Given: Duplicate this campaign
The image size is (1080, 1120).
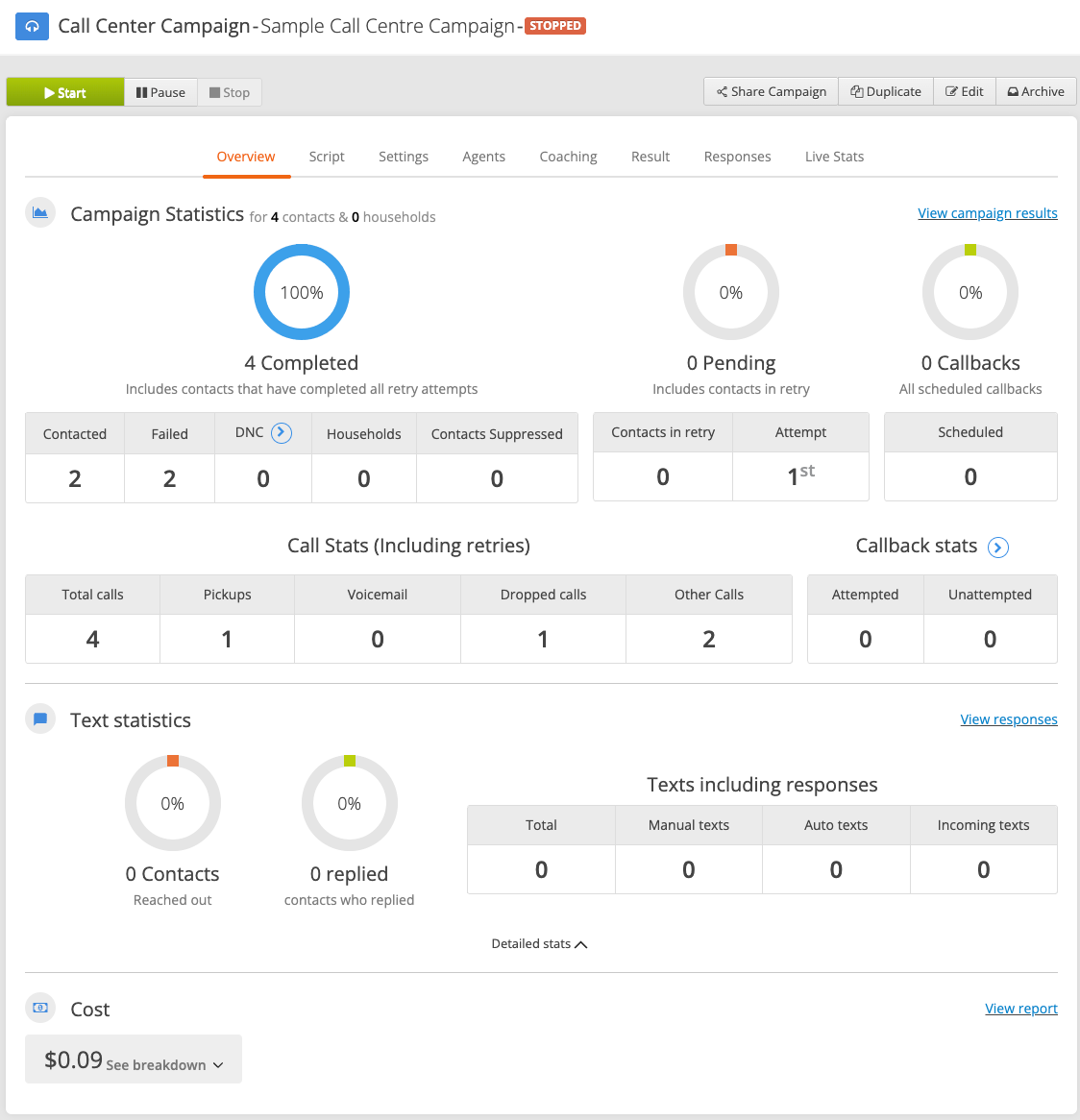Looking at the screenshot, I should tap(886, 91).
